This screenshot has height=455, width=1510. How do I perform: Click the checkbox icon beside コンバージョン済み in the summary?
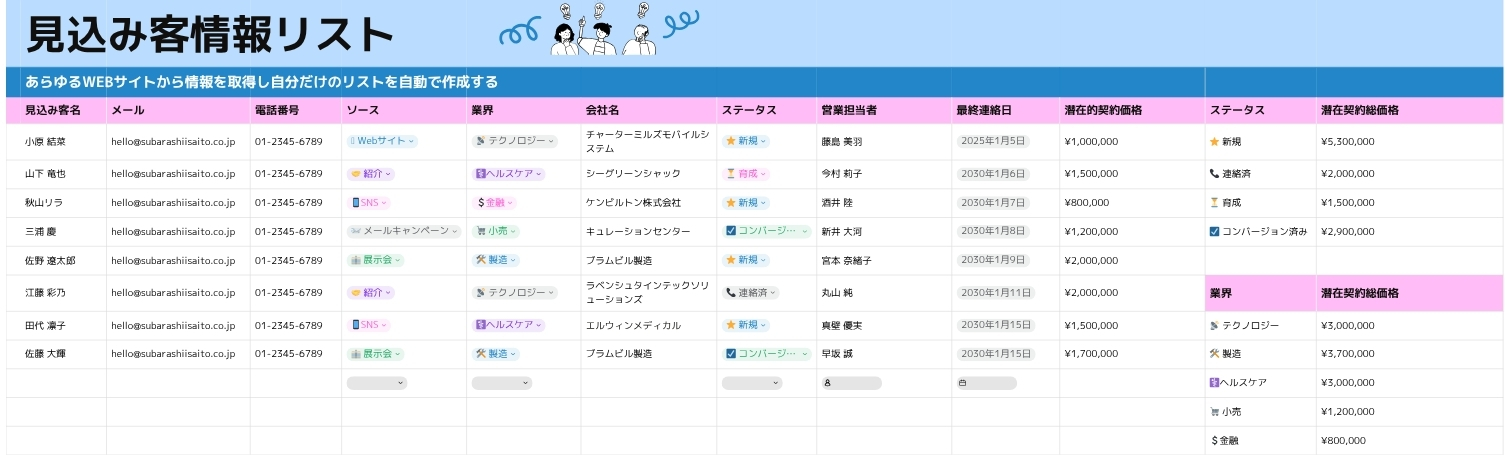1214,232
